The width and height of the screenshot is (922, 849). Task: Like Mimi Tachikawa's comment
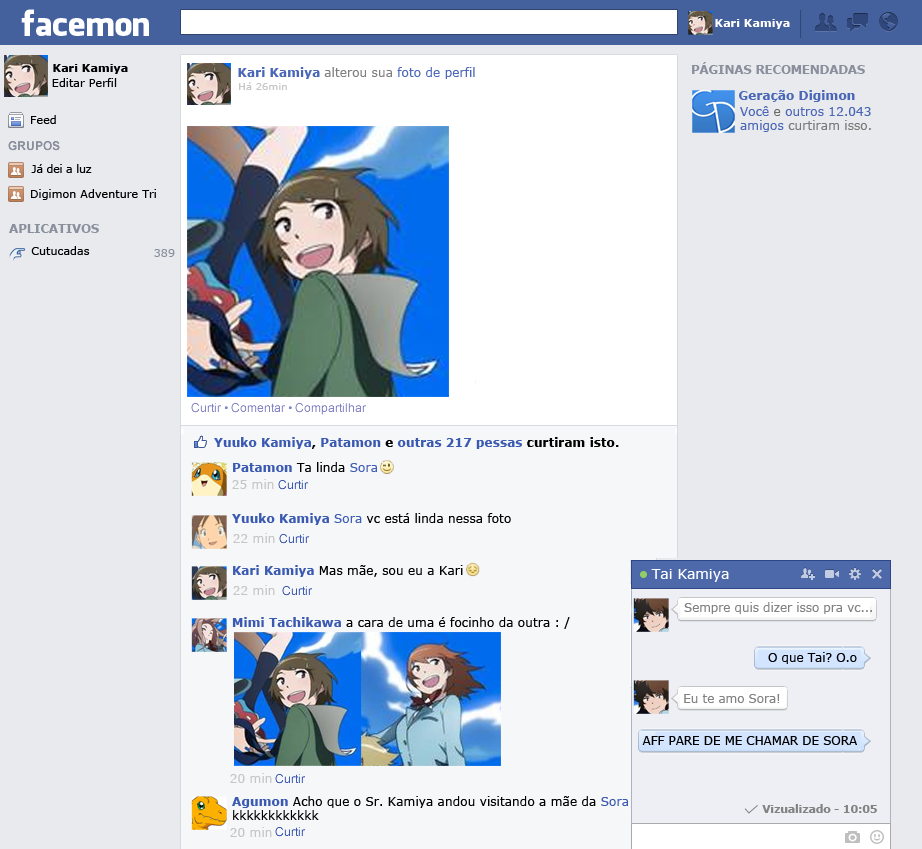tap(290, 778)
